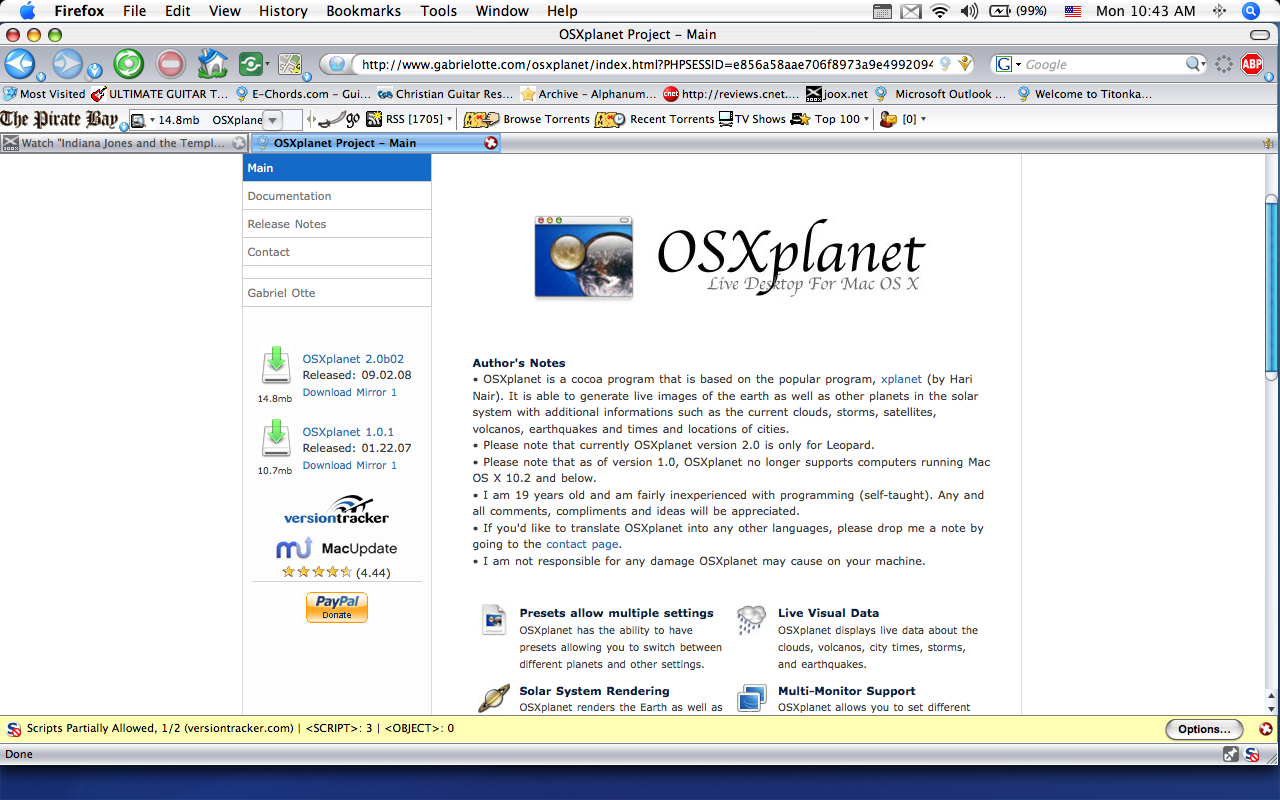Open the Apple menu
This screenshot has height=800, width=1280.
27,11
